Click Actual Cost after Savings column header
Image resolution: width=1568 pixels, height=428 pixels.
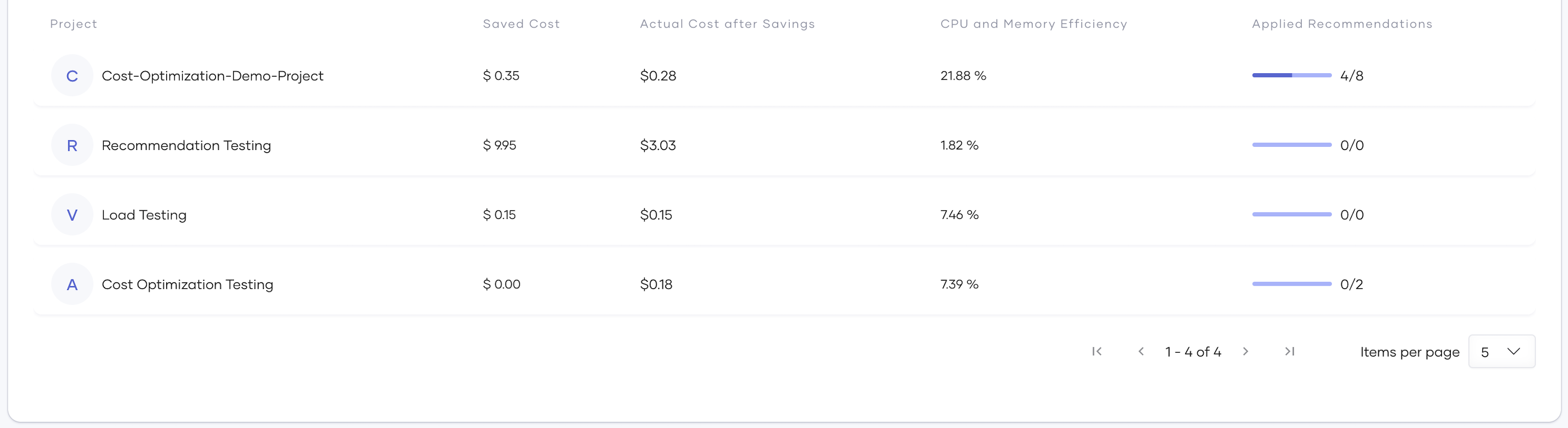(727, 24)
